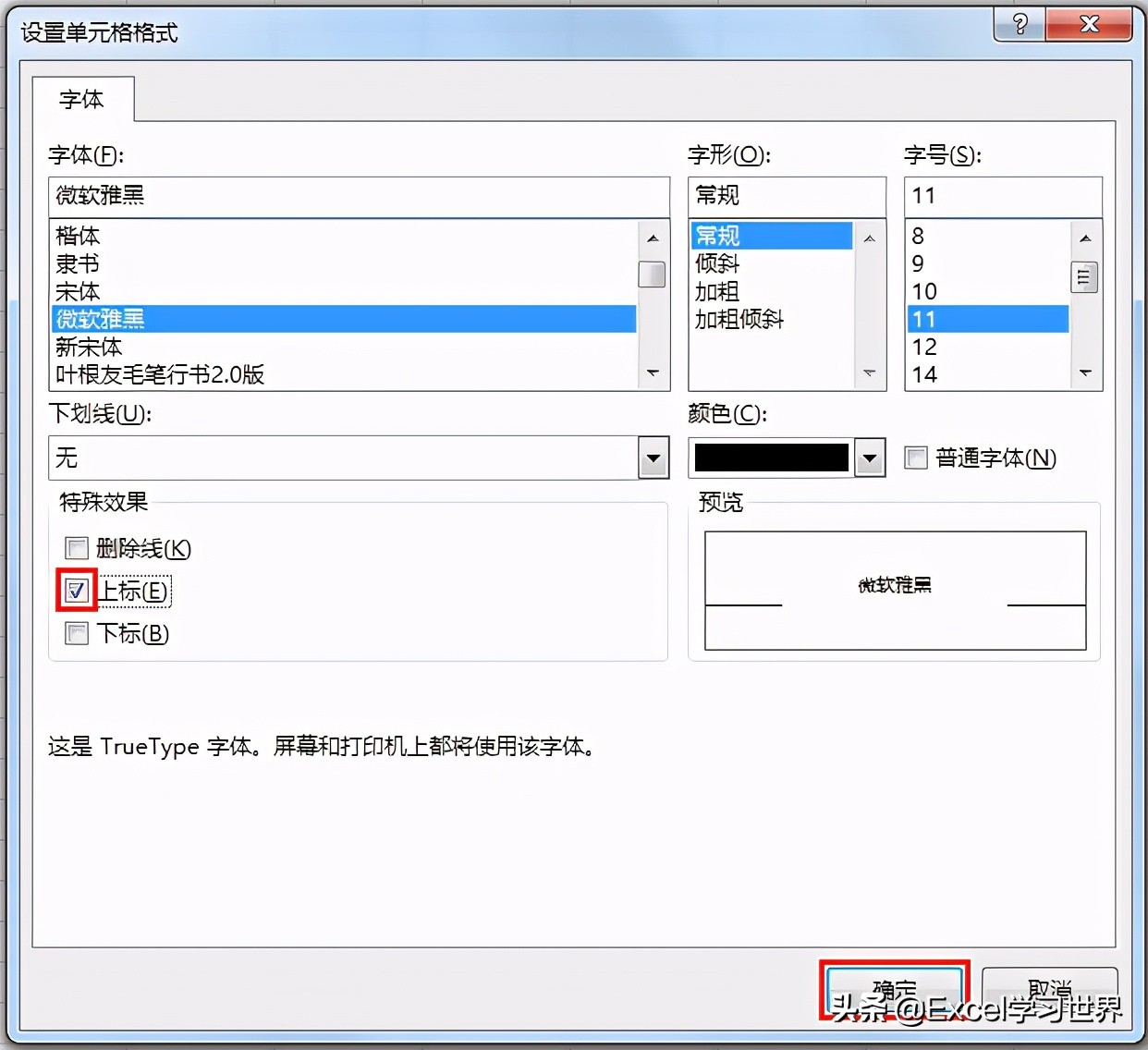
Task: Click the font list scroll down arrow
Action: pyautogui.click(x=653, y=372)
